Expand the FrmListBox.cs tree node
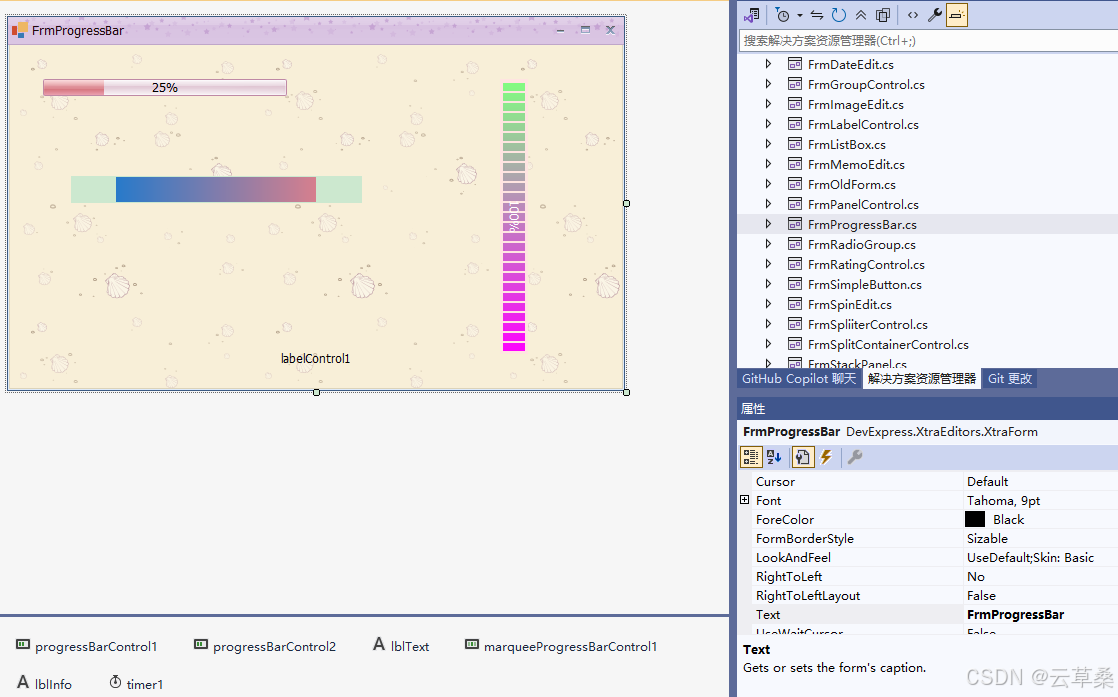 (768, 143)
